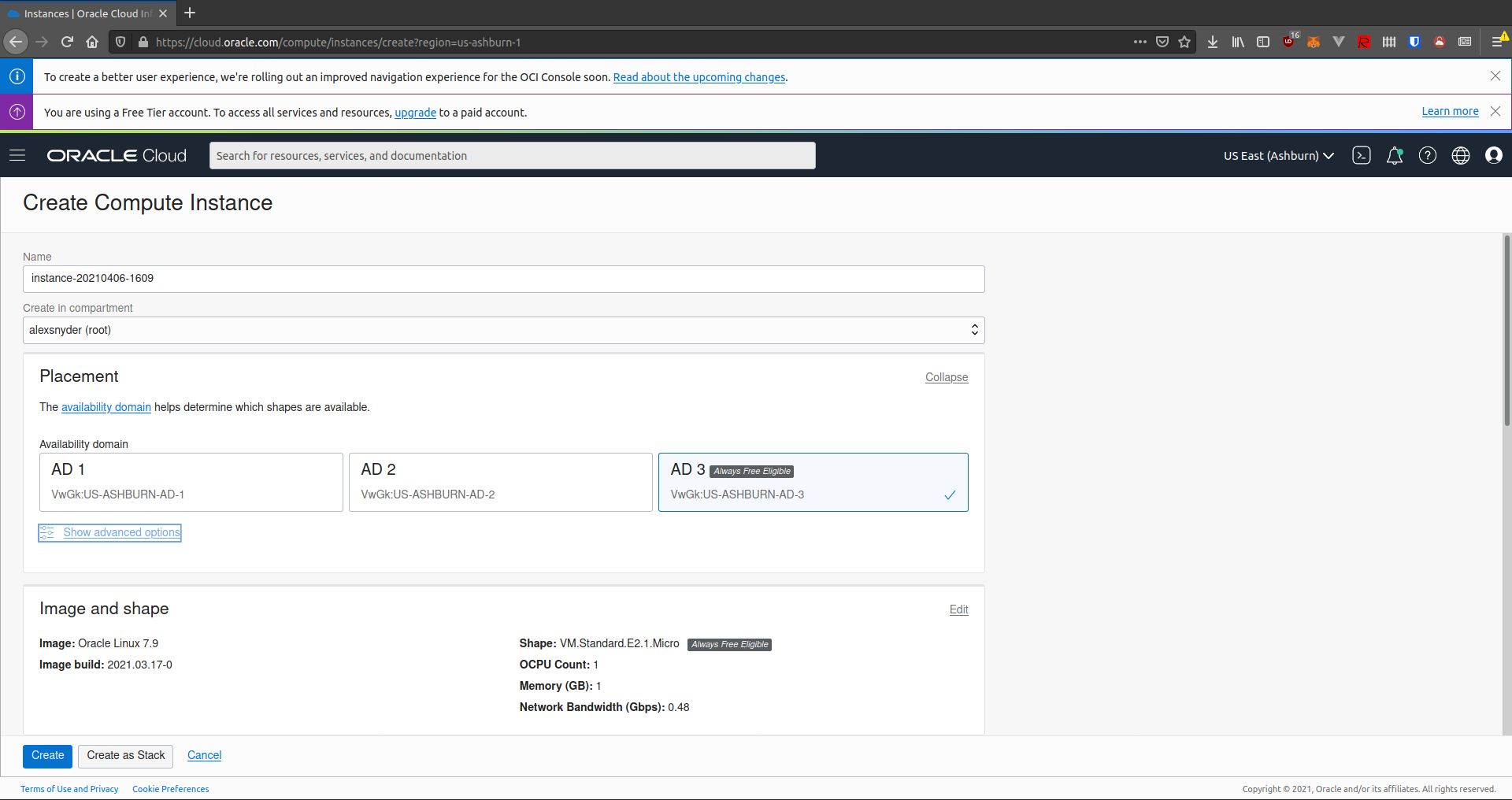Cancel the instance creation
This screenshot has width=1512, height=800.
coord(205,755)
